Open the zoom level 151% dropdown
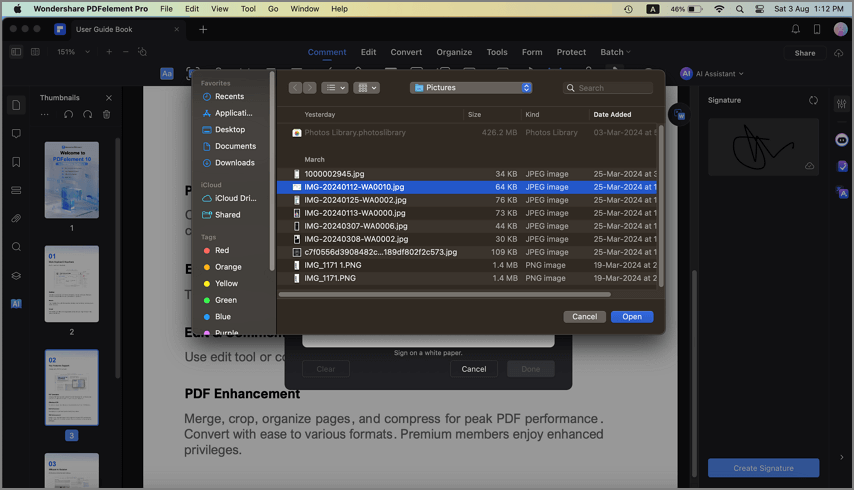 pyautogui.click(x=74, y=52)
